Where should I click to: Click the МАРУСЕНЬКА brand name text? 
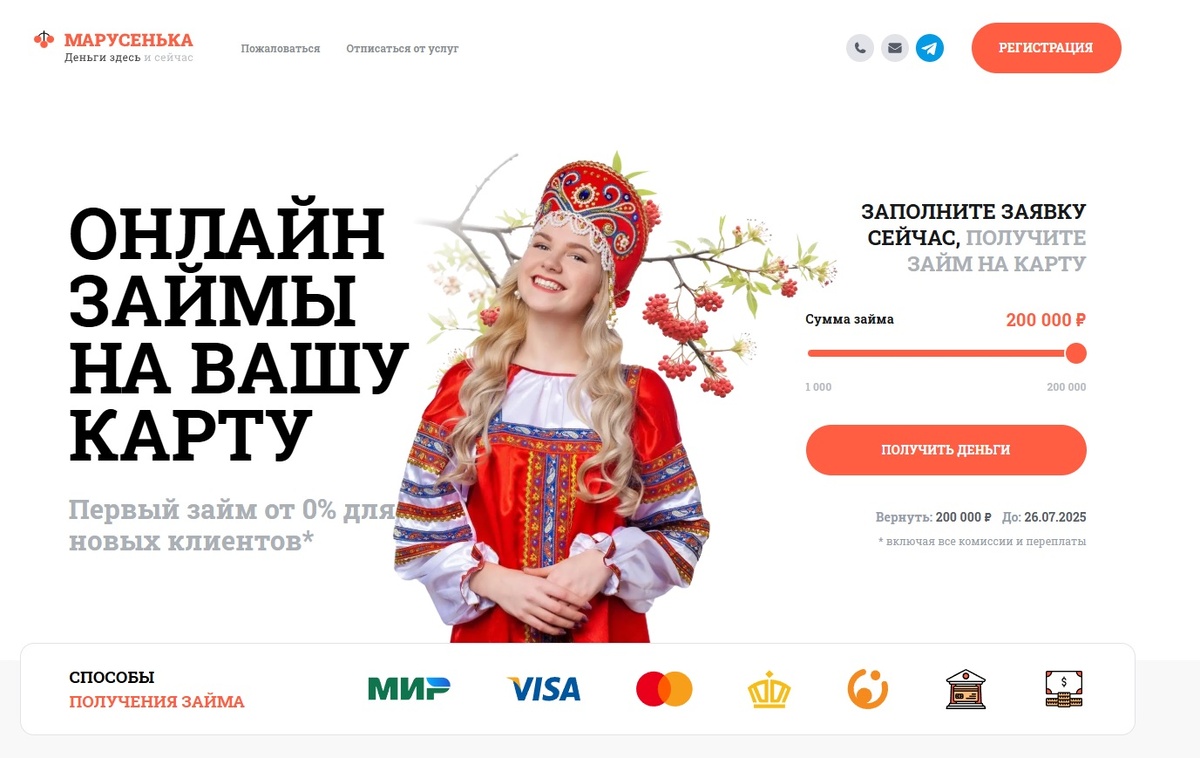click(129, 40)
